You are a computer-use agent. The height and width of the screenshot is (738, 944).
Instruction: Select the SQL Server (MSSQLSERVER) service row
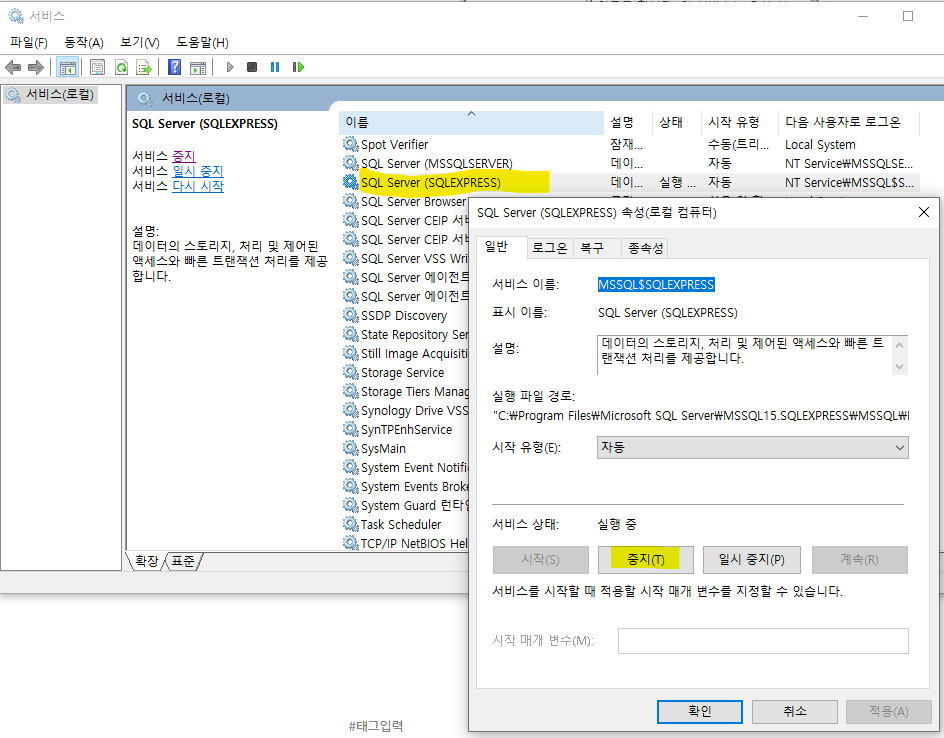629,163
